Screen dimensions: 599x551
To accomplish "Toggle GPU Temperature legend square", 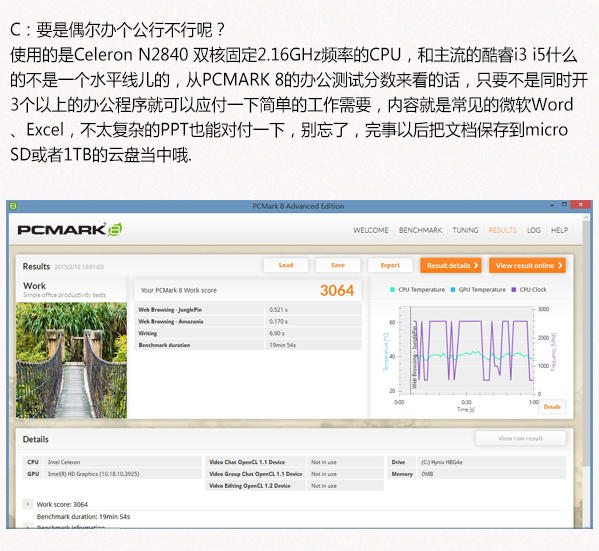I will tap(453, 290).
